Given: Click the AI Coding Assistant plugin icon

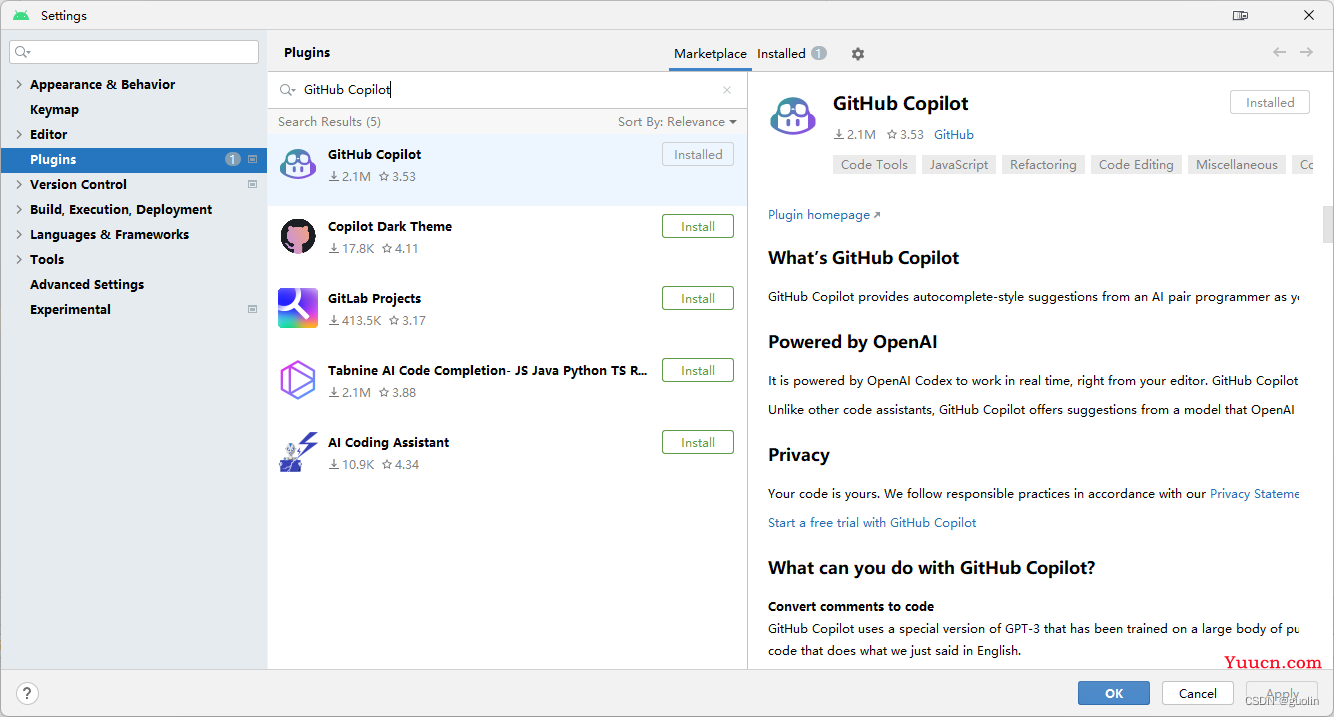Looking at the screenshot, I should (x=298, y=452).
